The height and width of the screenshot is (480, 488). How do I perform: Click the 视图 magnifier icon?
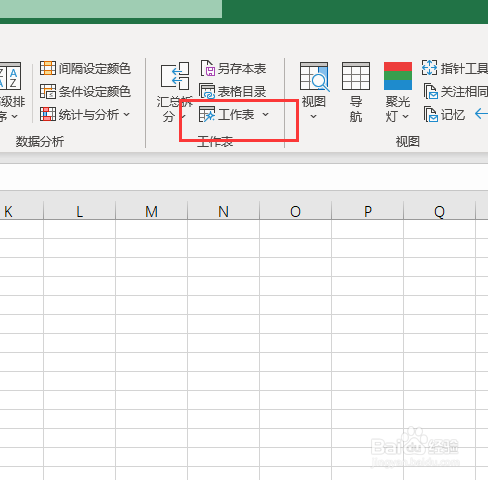(x=314, y=76)
